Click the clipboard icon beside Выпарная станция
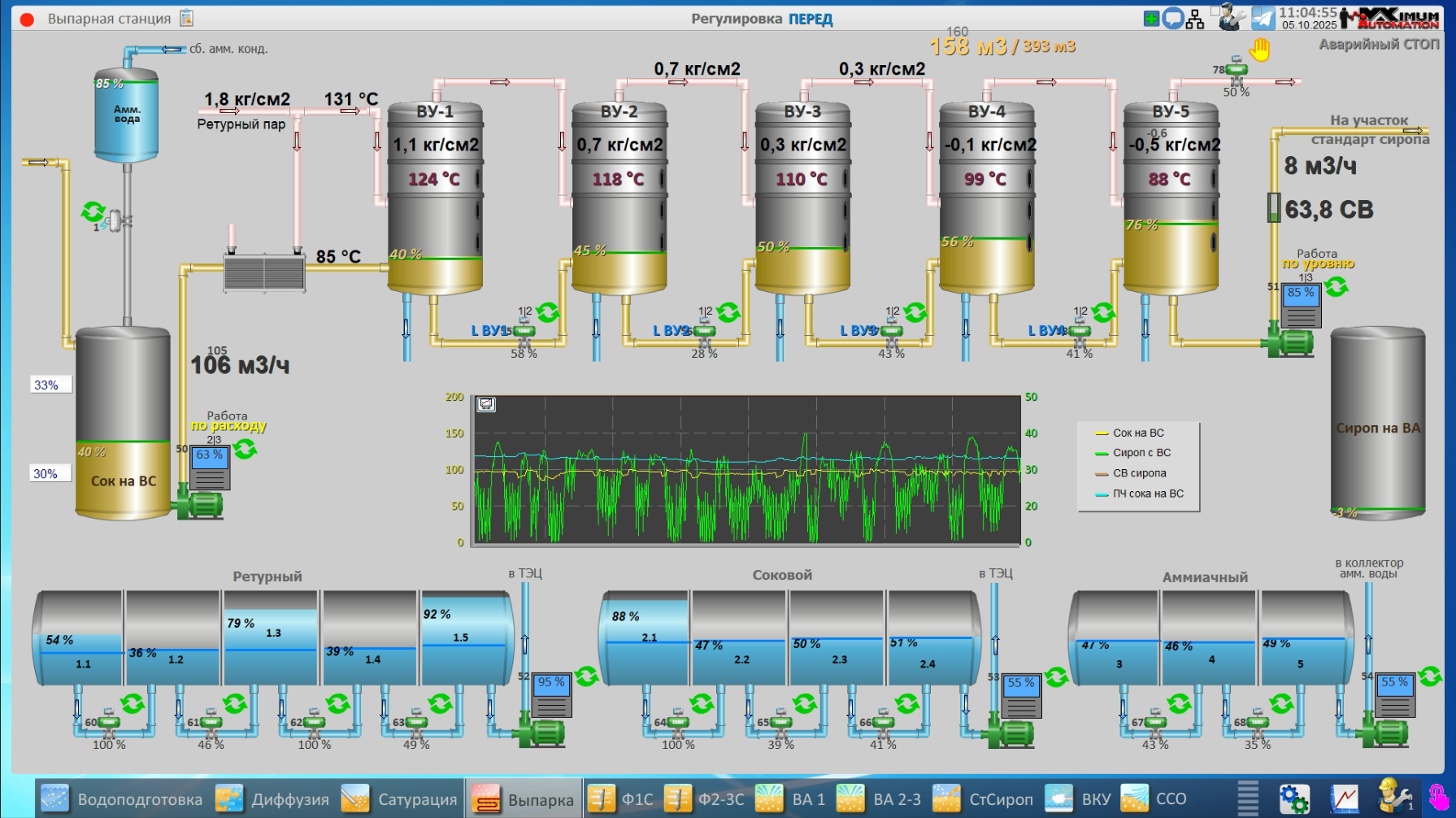The image size is (1456, 818). pyautogui.click(x=187, y=18)
